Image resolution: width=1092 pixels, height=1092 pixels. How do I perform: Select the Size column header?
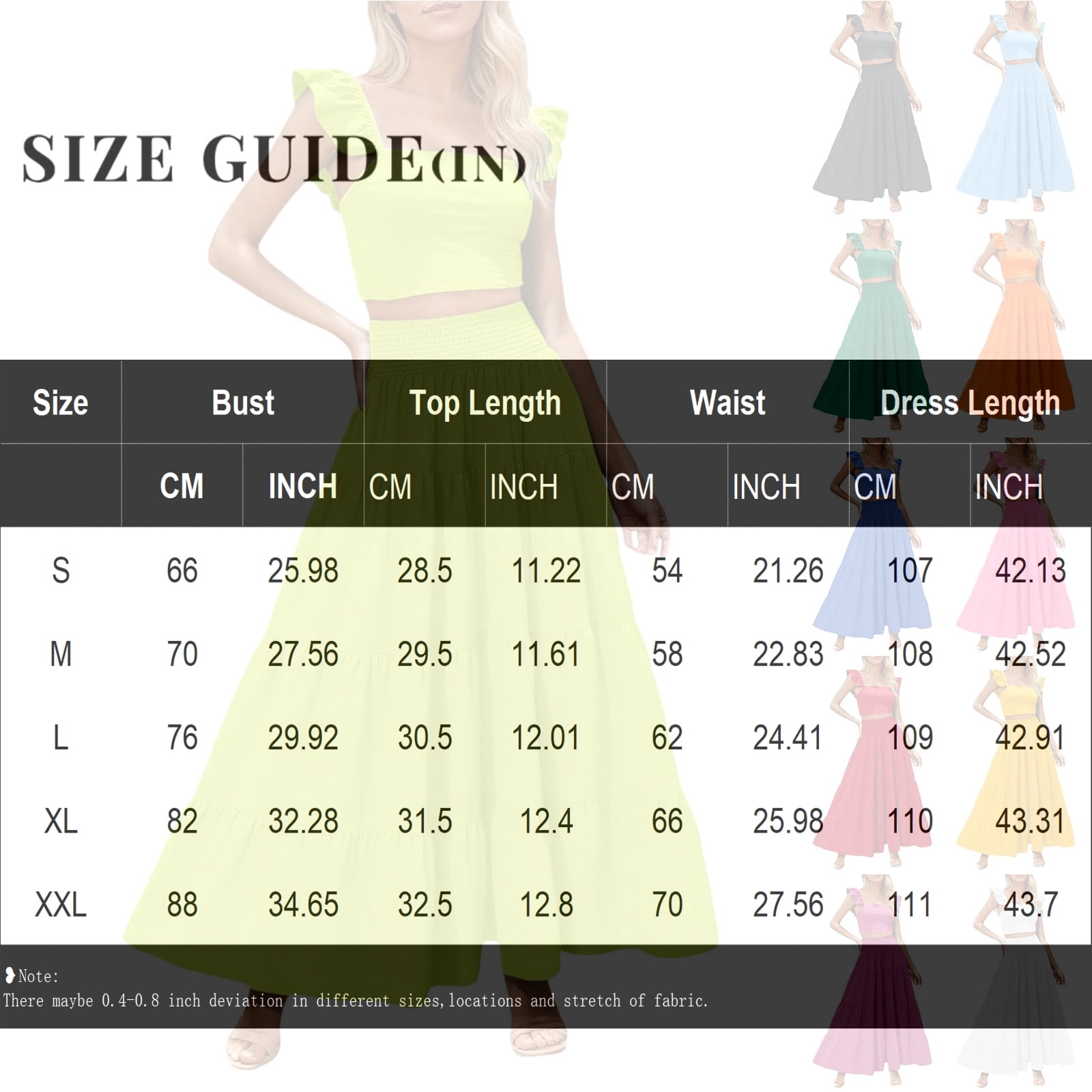pyautogui.click(x=61, y=403)
